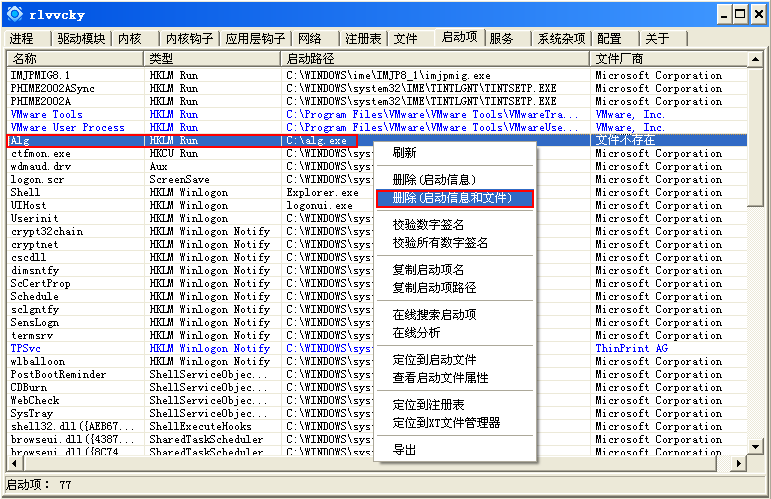Open the 内核钩子 tab
This screenshot has height=499, width=771.
click(189, 39)
